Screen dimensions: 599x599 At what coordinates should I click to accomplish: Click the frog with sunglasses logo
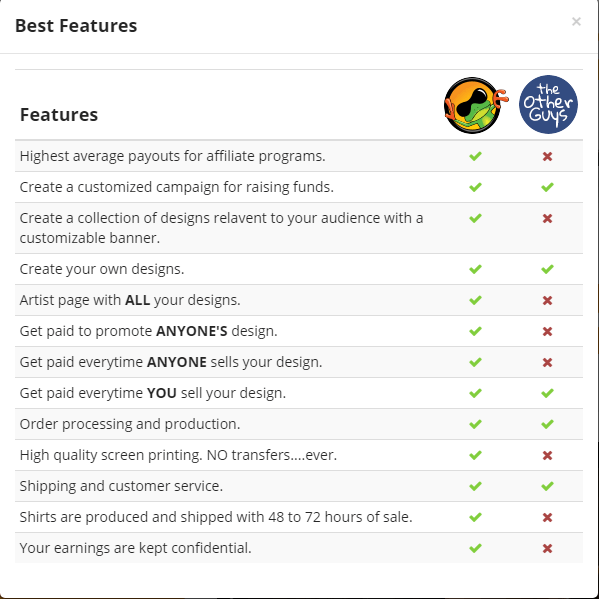coord(476,105)
